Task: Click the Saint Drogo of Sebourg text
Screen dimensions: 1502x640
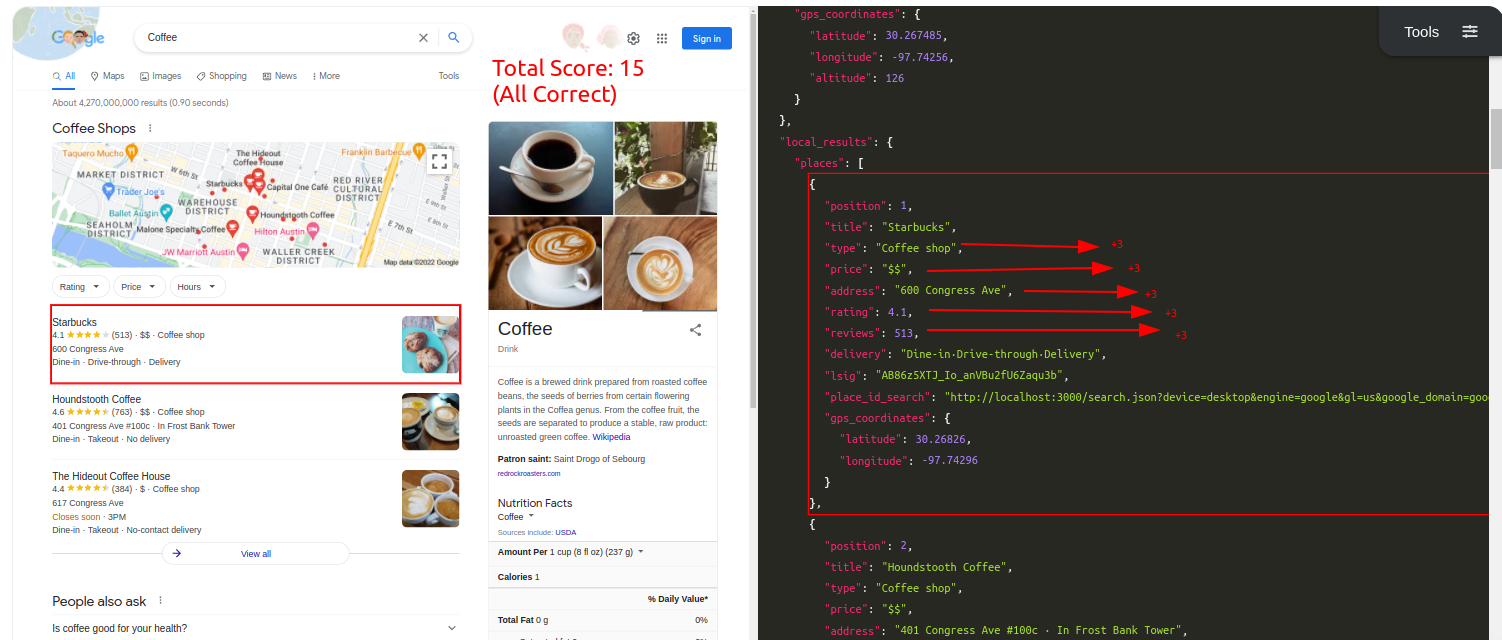Action: [599, 459]
